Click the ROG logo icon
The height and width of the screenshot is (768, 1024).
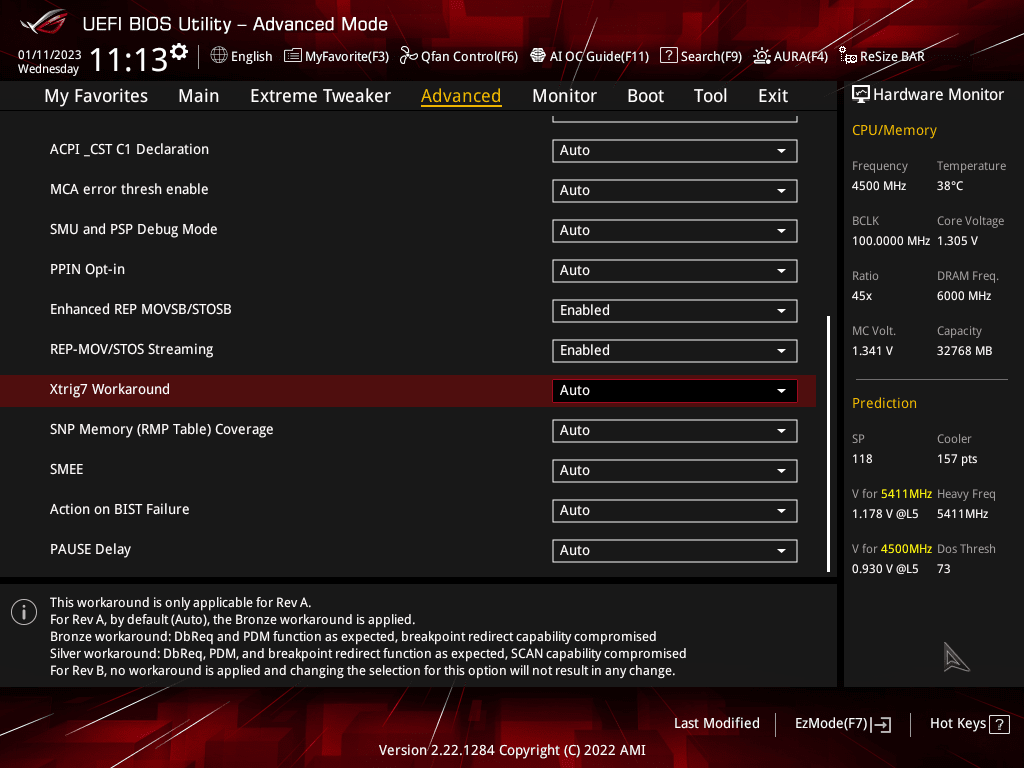pyautogui.click(x=43, y=22)
